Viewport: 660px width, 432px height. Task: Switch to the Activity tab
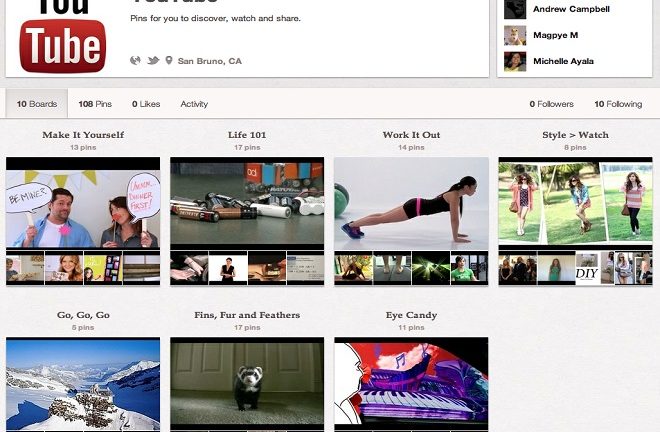[194, 104]
